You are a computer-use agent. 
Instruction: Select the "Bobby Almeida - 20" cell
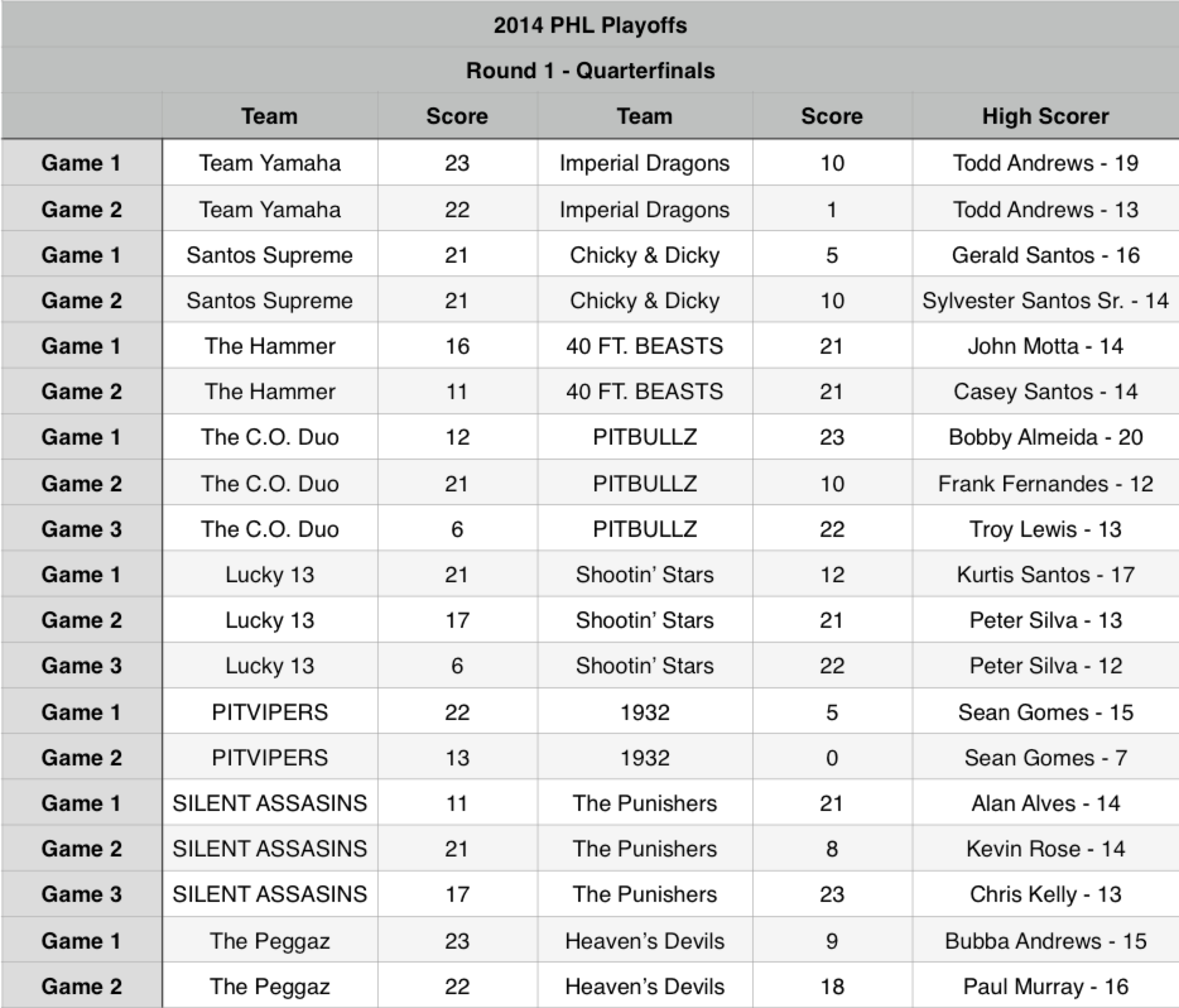(x=1045, y=437)
